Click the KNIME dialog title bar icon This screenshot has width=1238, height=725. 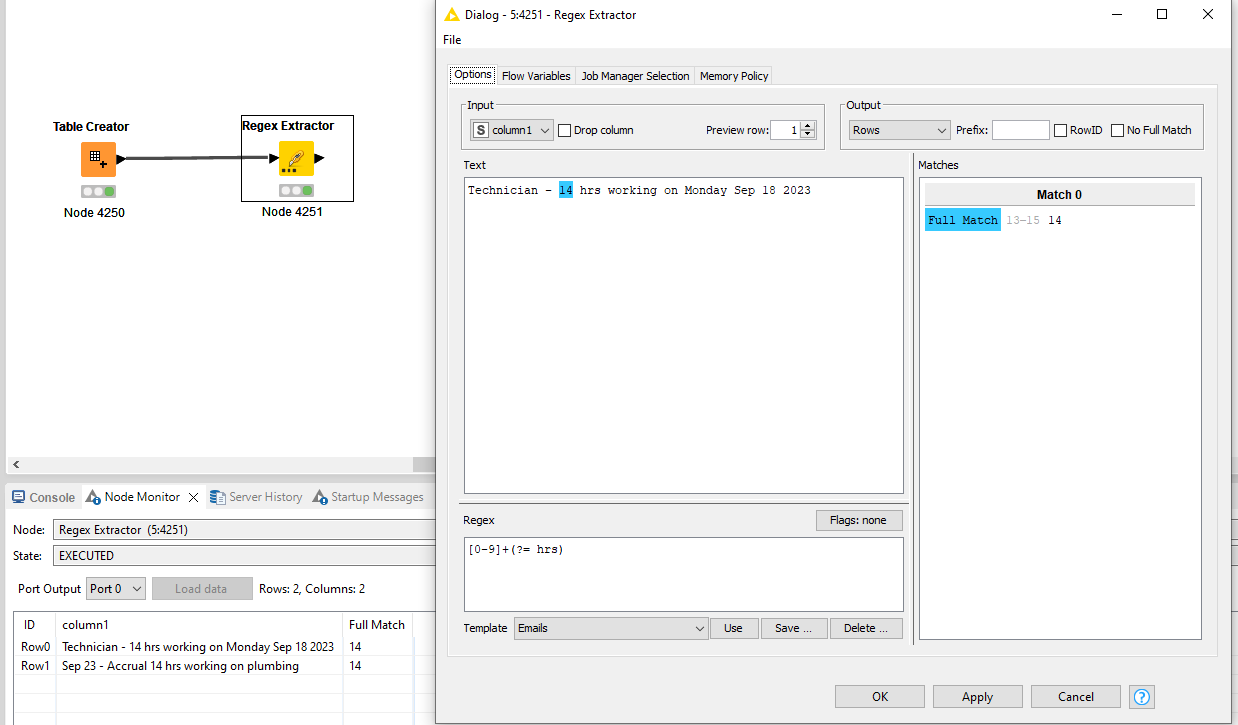tap(452, 15)
